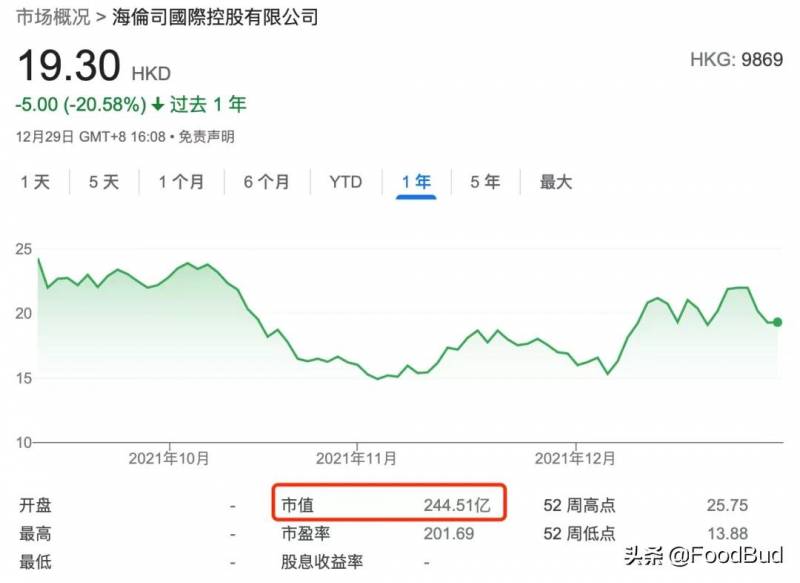Click the stock price 19.30
Screen dimensions: 800x583
(x=69, y=66)
